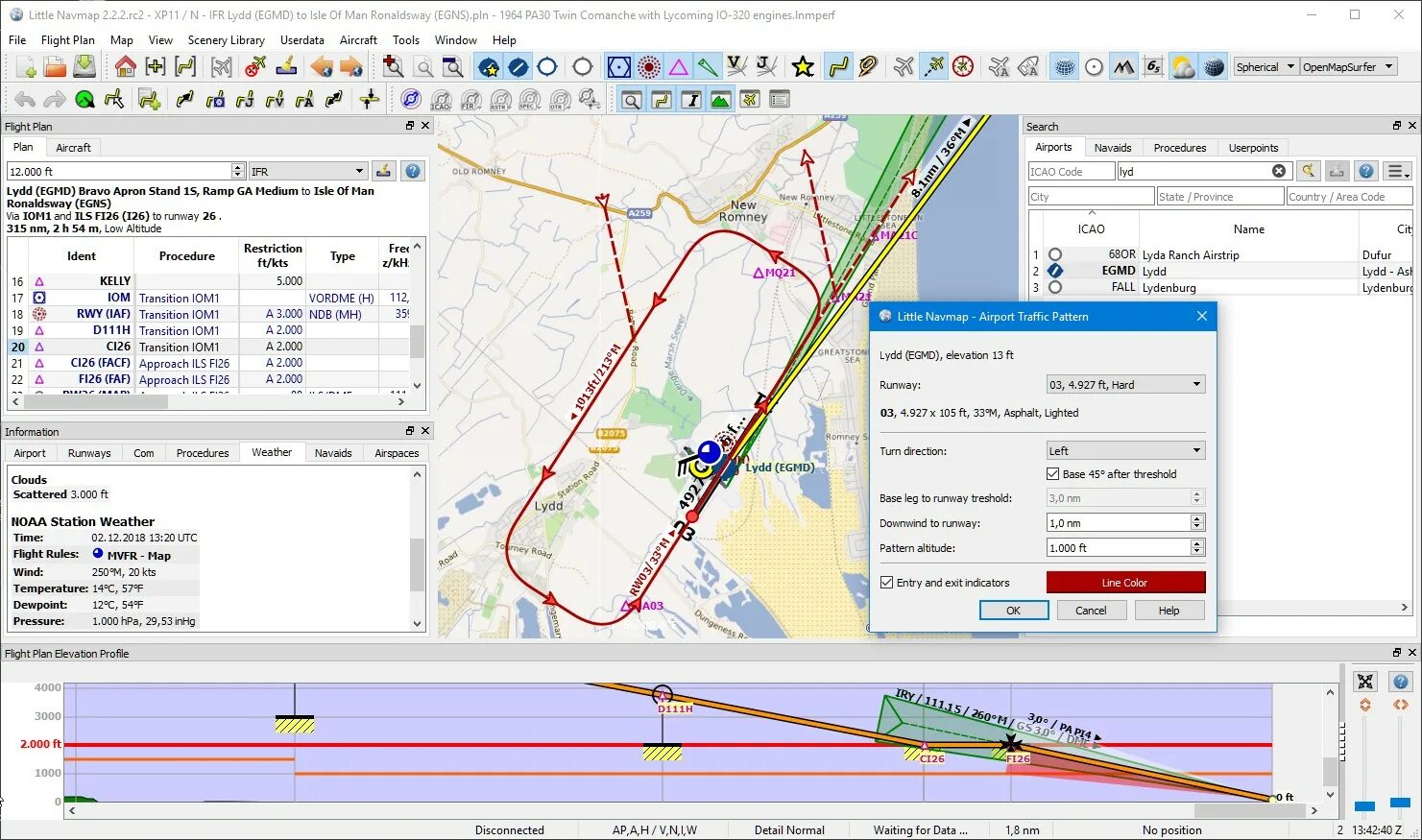1422x840 pixels.
Task: Click the Name column header in search results
Action: click(1248, 229)
